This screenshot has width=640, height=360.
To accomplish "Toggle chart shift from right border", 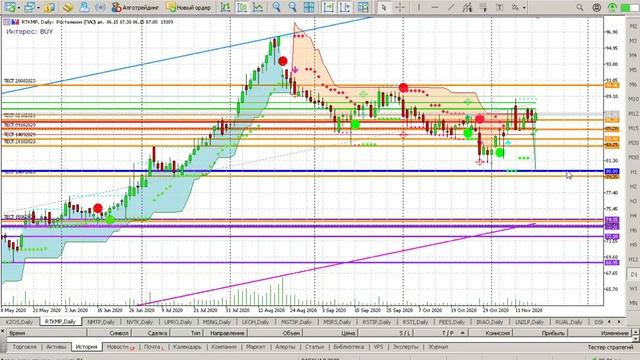I will click(x=345, y=7).
